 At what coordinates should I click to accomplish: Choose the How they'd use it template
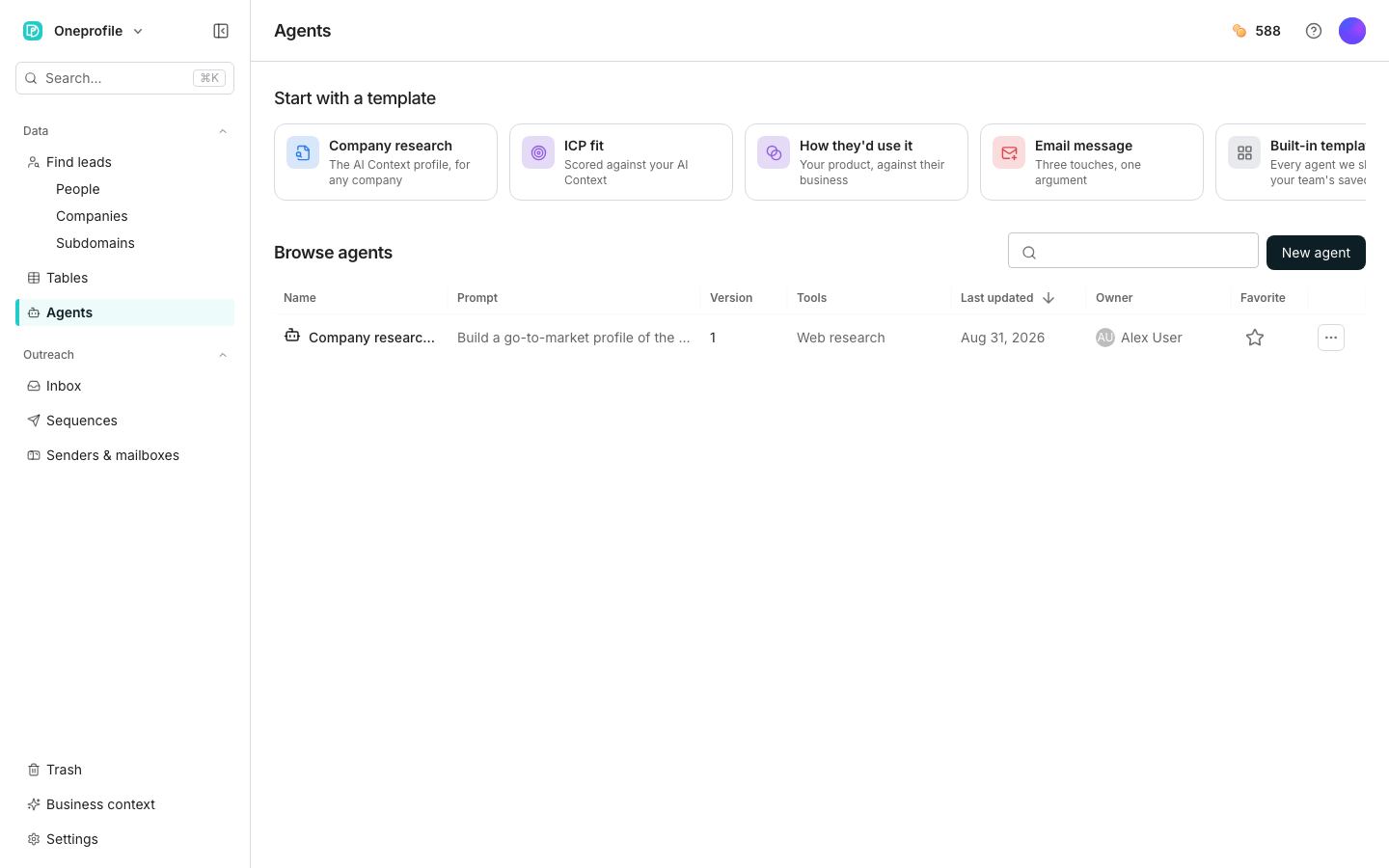click(x=857, y=162)
